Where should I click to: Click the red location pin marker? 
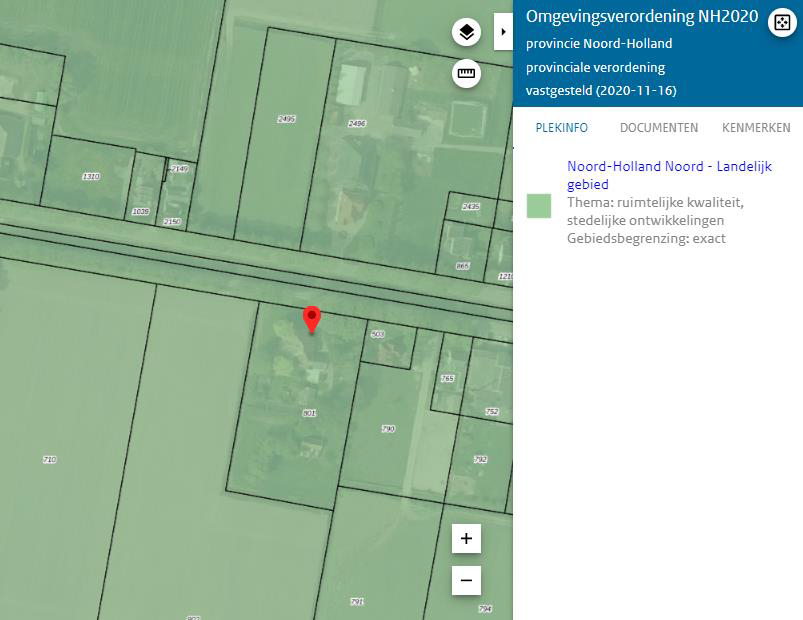coord(312,319)
